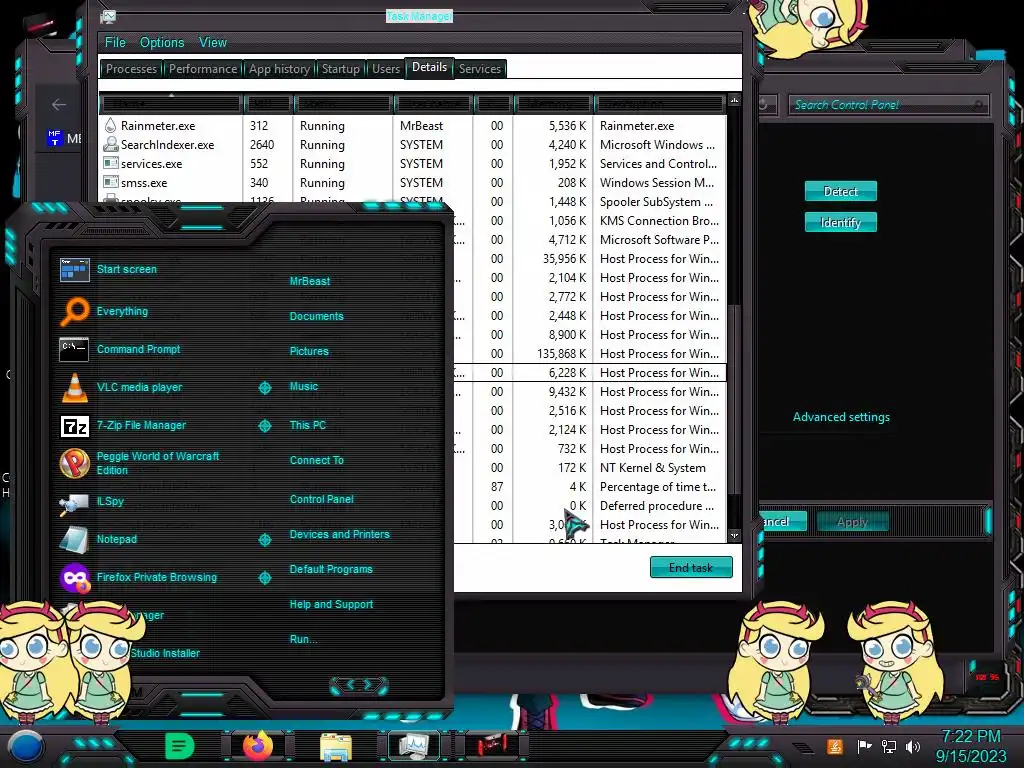Viewport: 1024px width, 768px height.
Task: Open Advanced settings link
Action: [841, 417]
